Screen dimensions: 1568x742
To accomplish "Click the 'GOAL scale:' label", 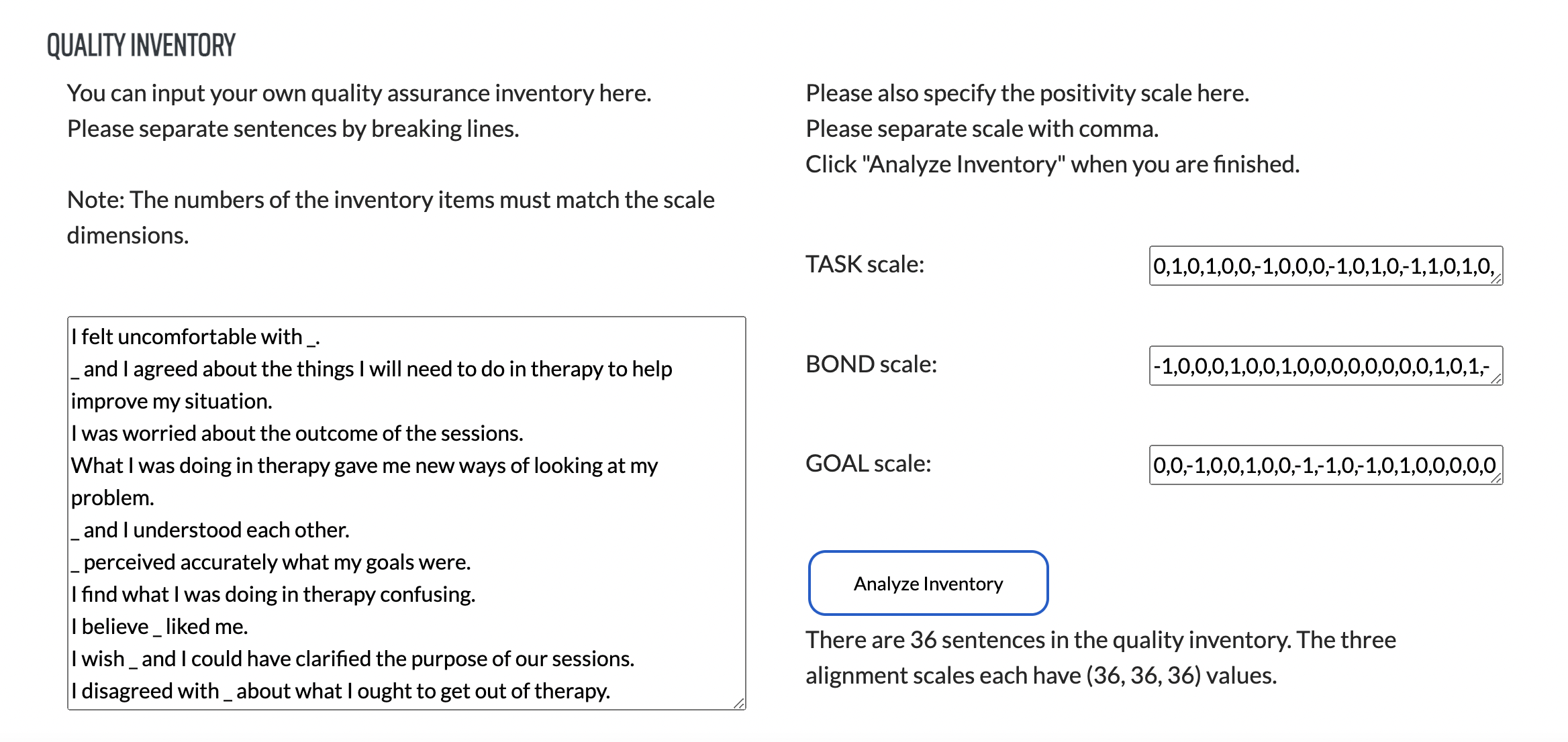I will click(868, 464).
